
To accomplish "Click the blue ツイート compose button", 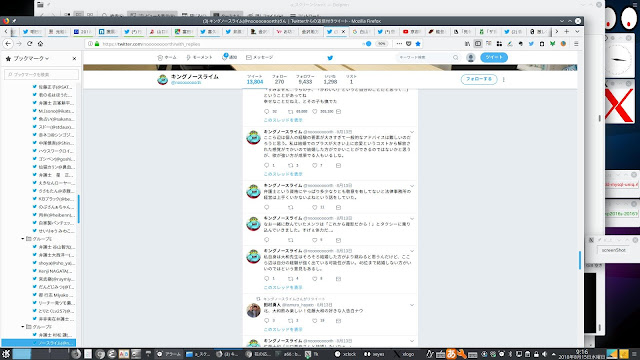I will [x=494, y=58].
